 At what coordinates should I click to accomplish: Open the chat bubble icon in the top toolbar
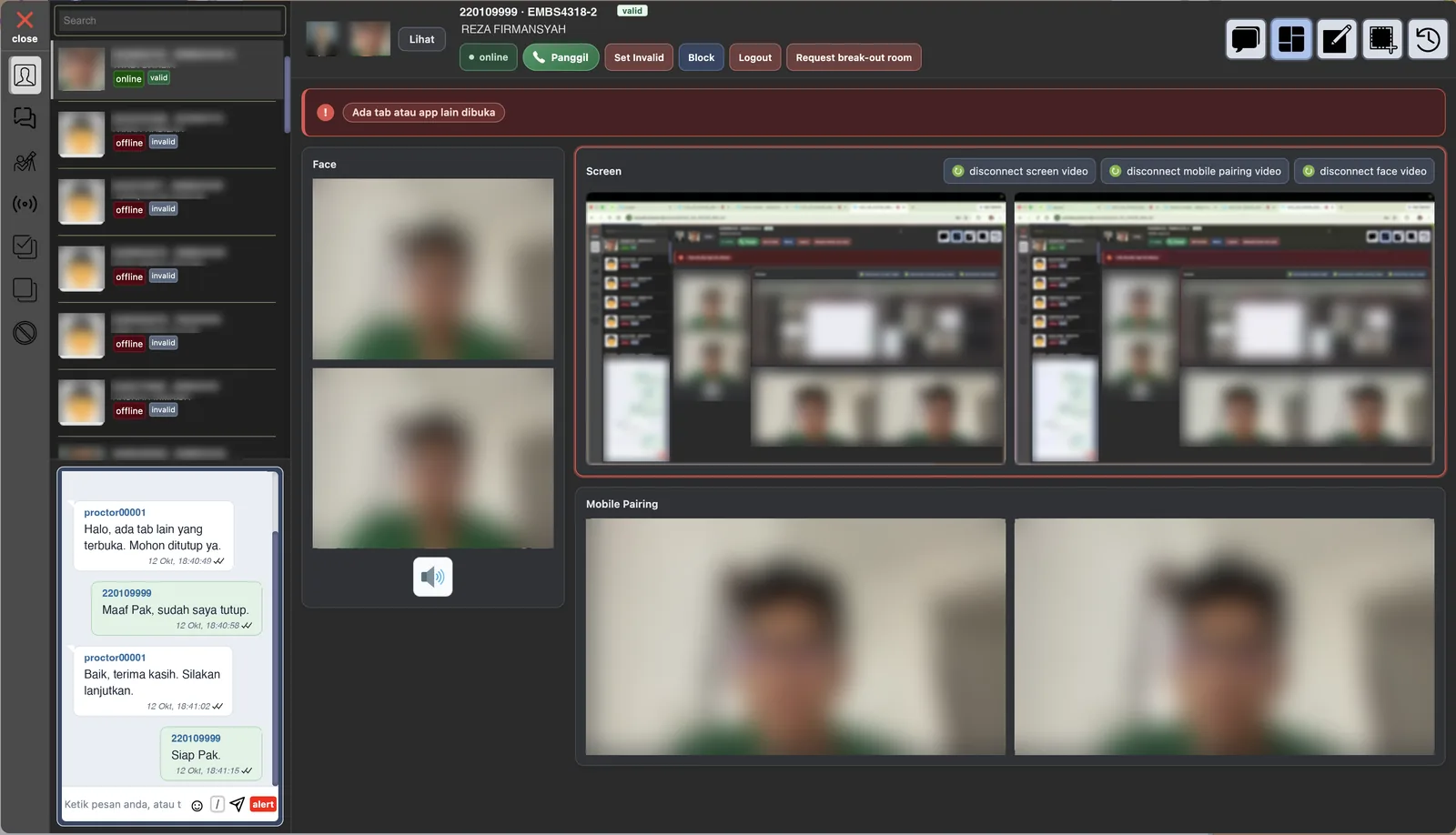point(1246,39)
